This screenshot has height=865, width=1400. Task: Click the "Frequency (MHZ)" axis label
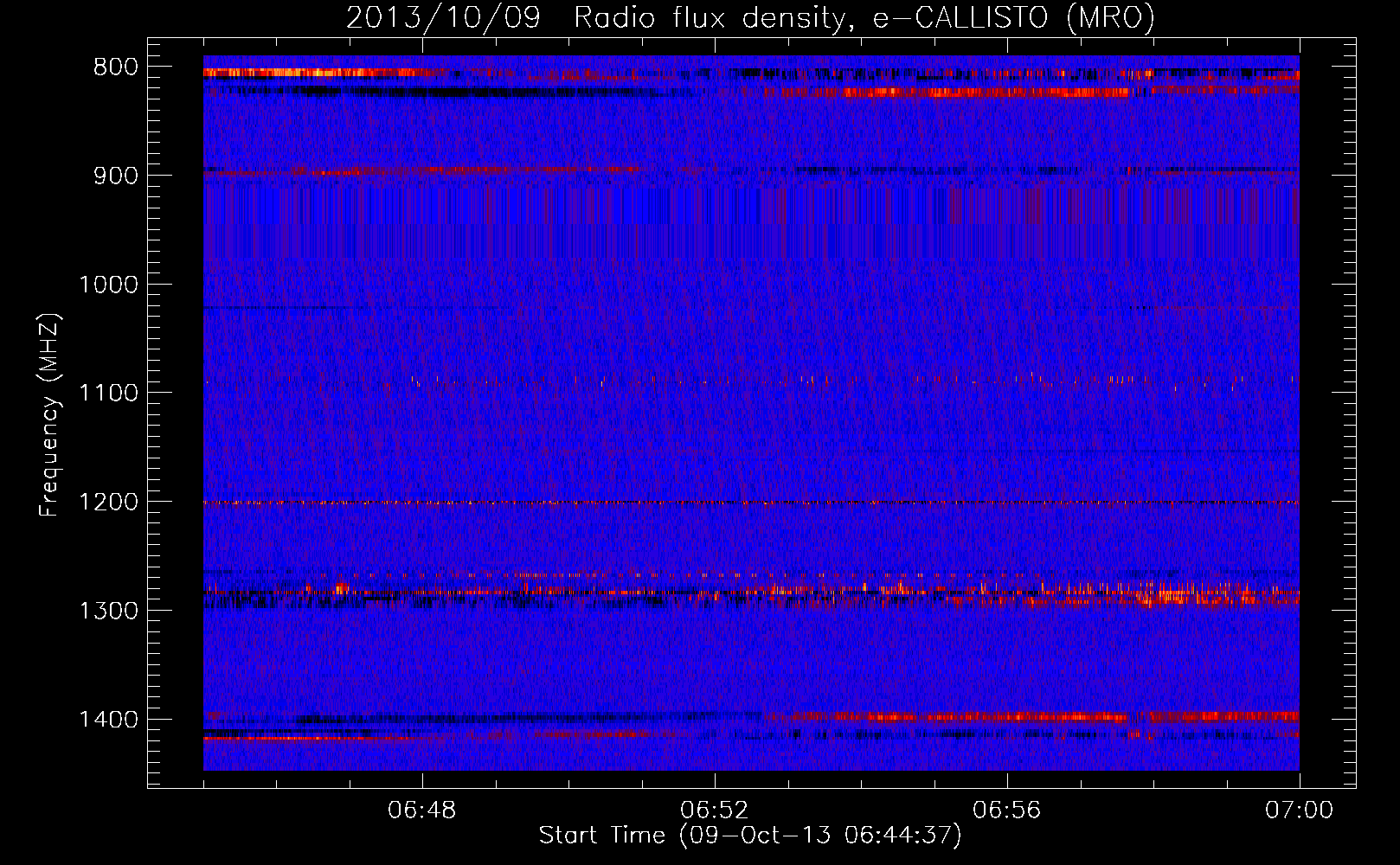49,415
